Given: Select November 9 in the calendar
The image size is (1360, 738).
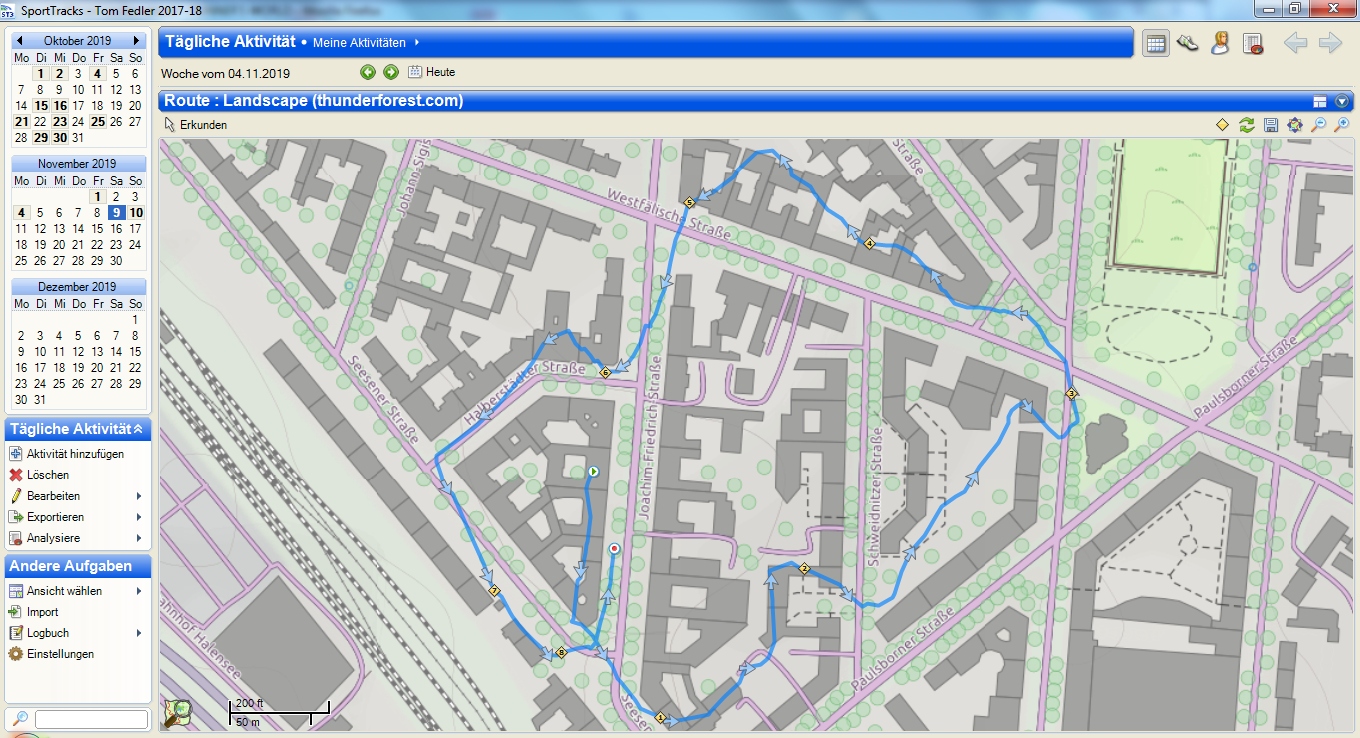Looking at the screenshot, I should click(116, 212).
